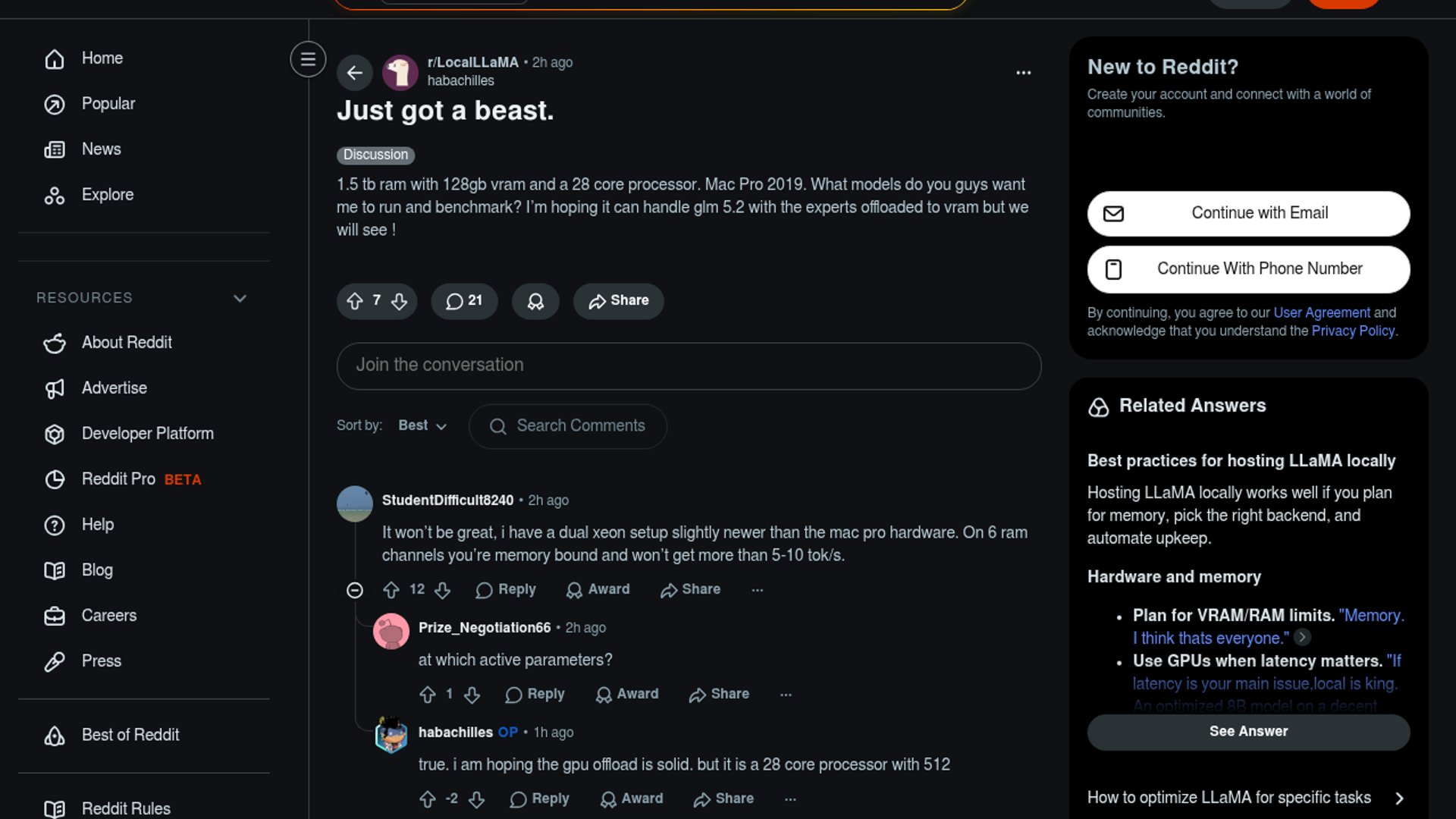Expand the 'Memory. I think thats everyone' citation
Image resolution: width=1456 pixels, height=819 pixels.
pyautogui.click(x=1302, y=638)
